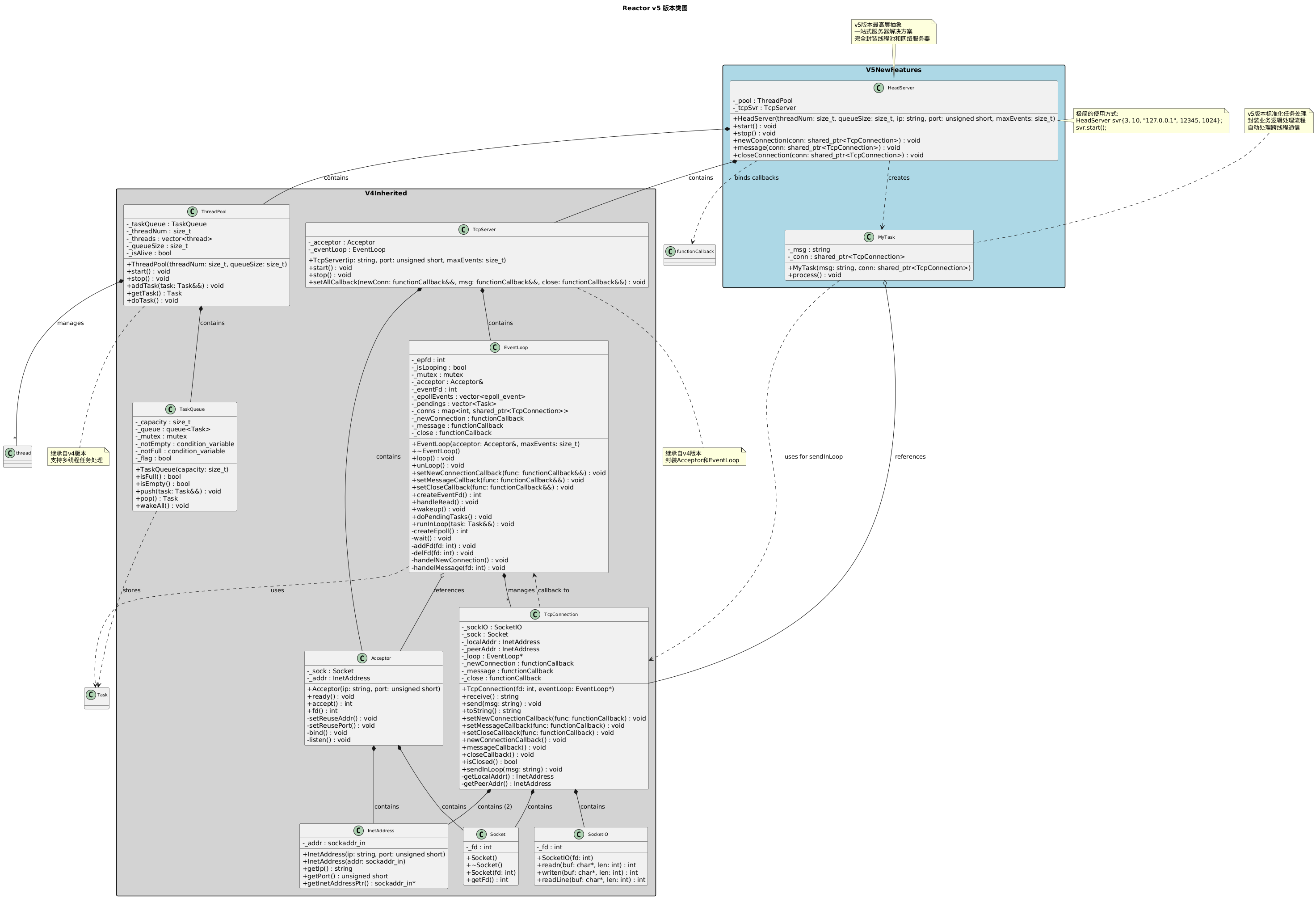Image resolution: width=1316 pixels, height=898 pixels.
Task: Click the Acceptor class circle icon
Action: click(x=362, y=658)
